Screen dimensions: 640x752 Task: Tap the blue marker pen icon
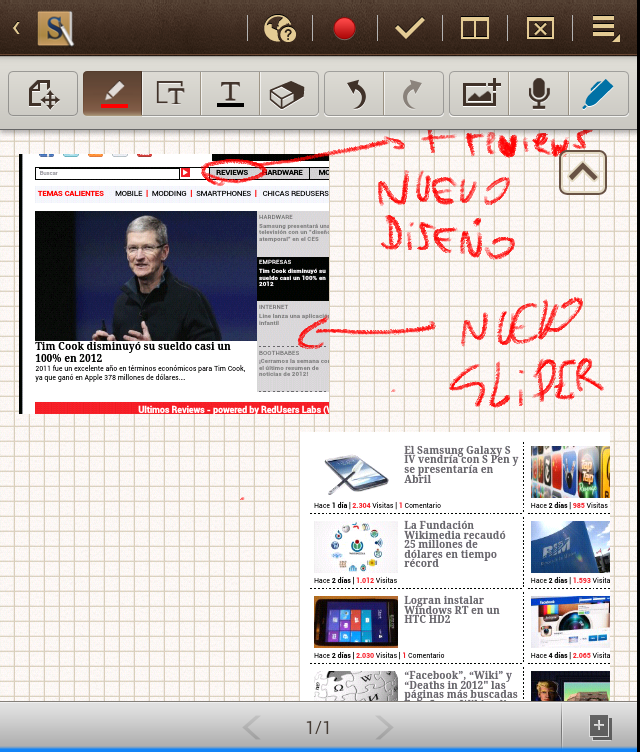coord(598,94)
